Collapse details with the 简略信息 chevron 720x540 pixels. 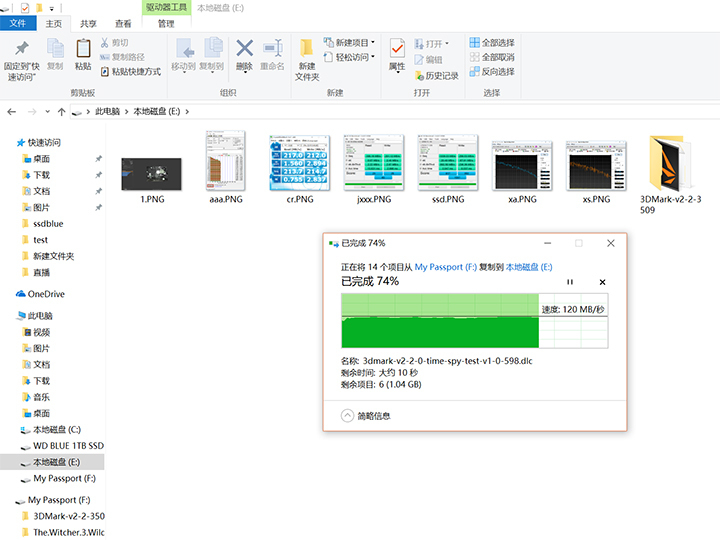[348, 415]
